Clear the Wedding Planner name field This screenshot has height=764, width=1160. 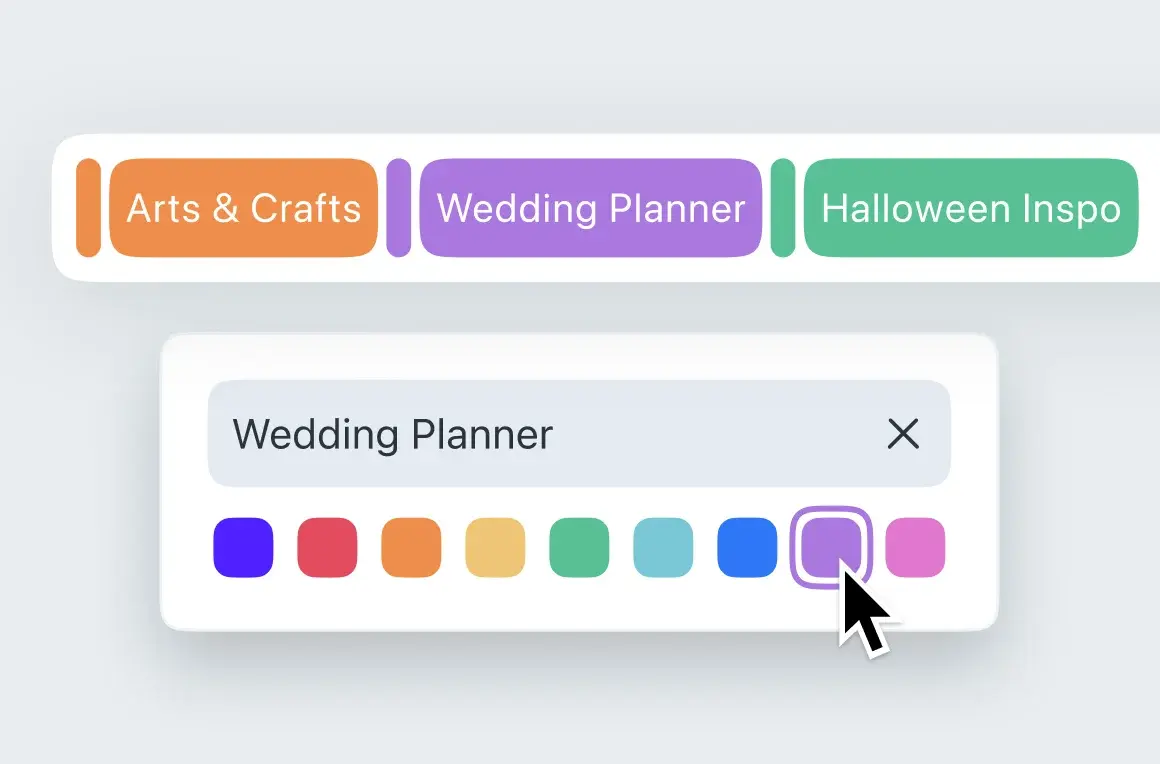903,434
